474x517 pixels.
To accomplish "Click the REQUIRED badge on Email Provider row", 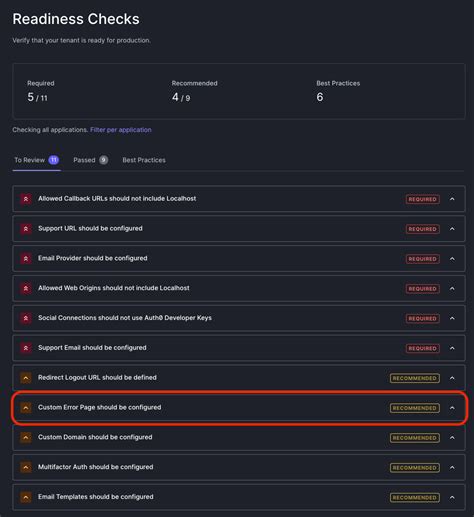I will pyautogui.click(x=422, y=259).
